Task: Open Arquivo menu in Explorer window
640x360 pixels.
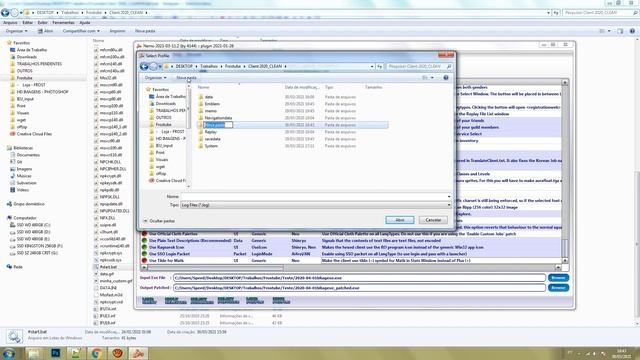Action: tap(10, 23)
